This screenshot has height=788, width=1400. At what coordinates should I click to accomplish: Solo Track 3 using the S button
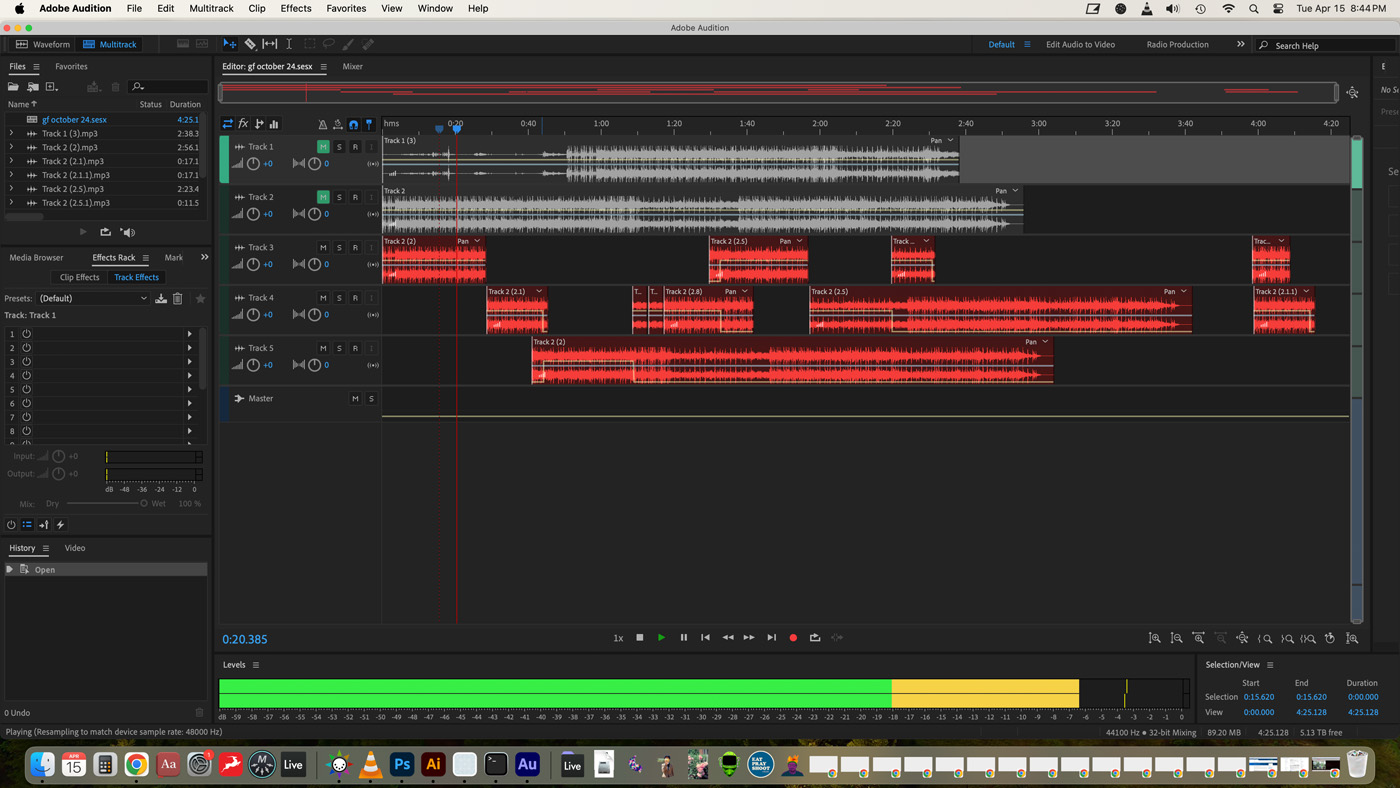click(x=339, y=247)
